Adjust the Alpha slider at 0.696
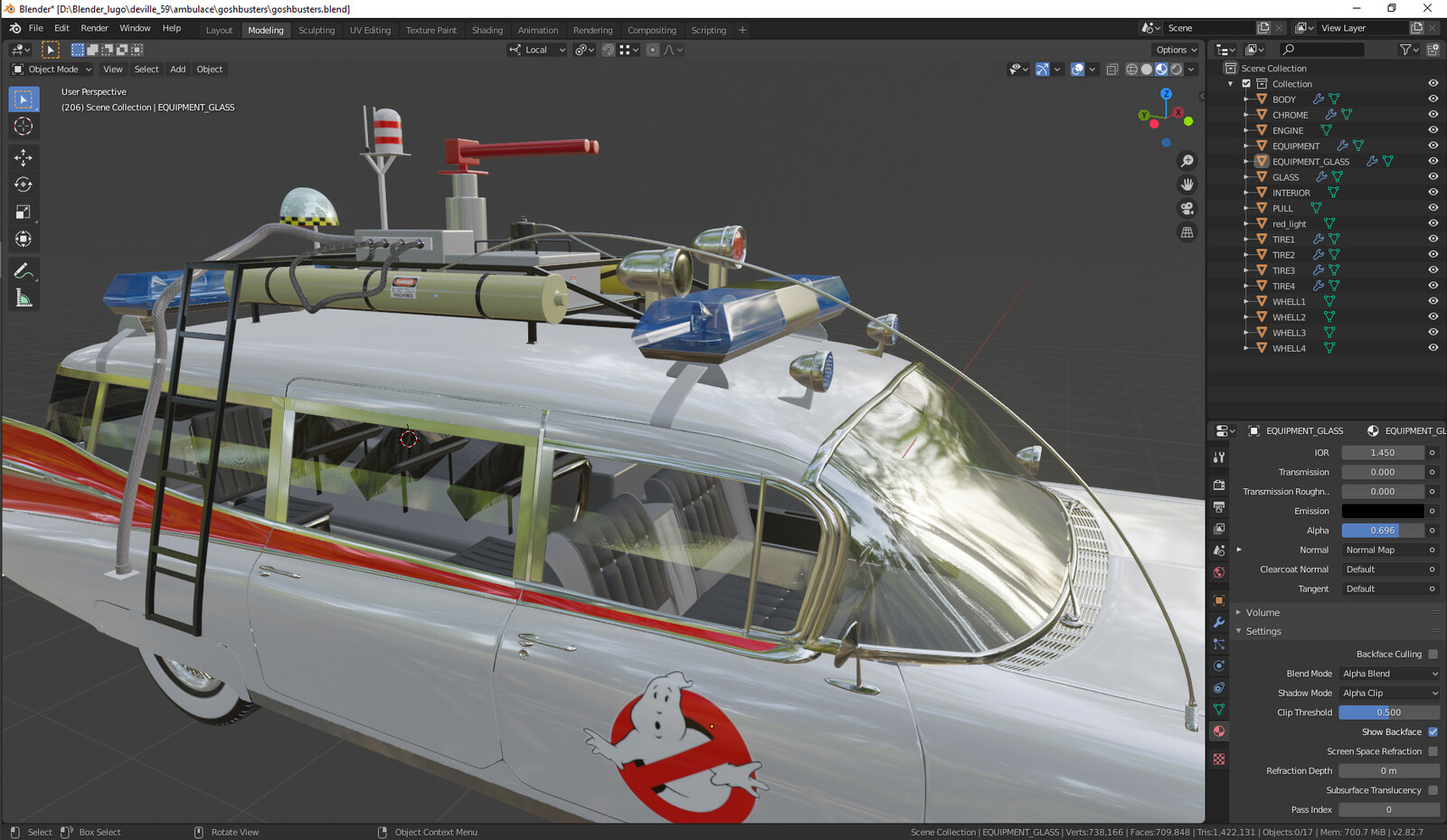Screen dimensions: 1447x840 (x=1383, y=531)
